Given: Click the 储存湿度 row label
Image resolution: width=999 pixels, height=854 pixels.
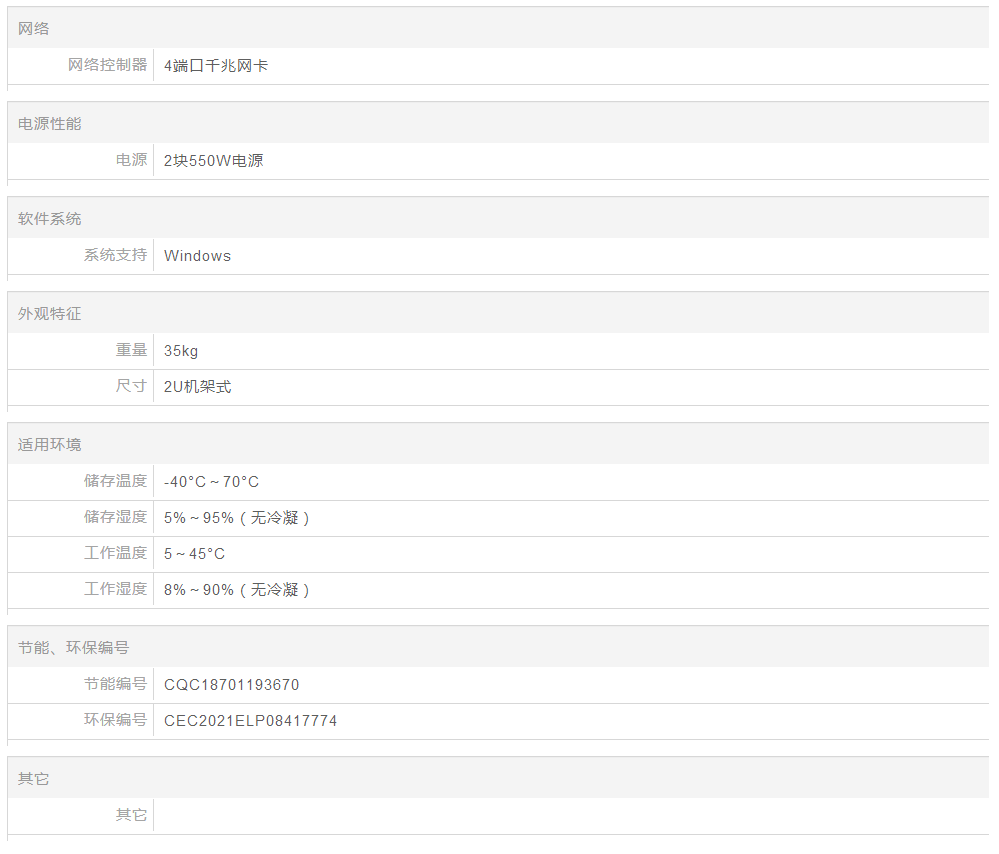Looking at the screenshot, I should [116, 518].
